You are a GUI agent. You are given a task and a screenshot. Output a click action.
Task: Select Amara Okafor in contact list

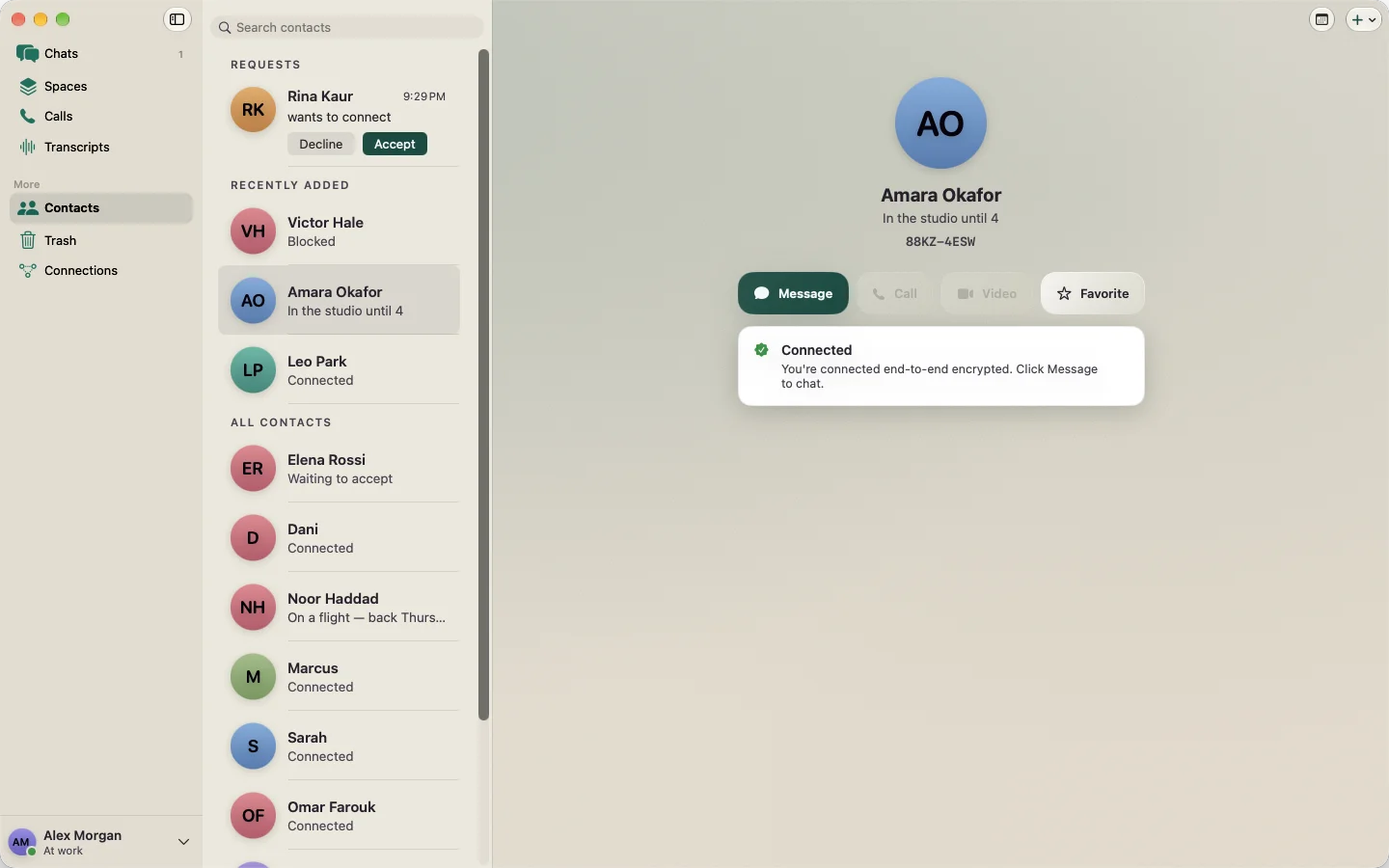(x=340, y=301)
